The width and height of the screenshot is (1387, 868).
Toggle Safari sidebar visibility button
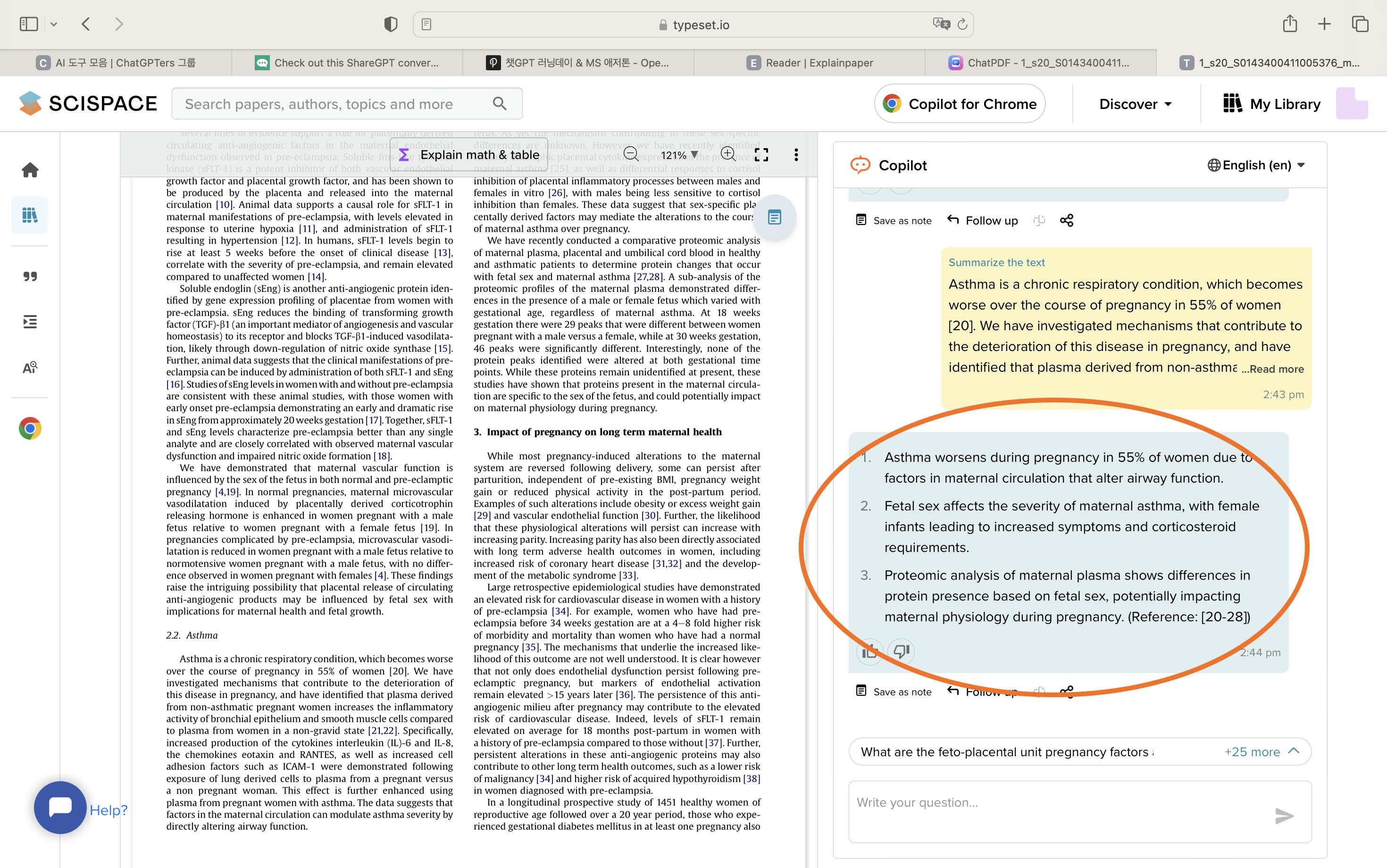[x=29, y=24]
